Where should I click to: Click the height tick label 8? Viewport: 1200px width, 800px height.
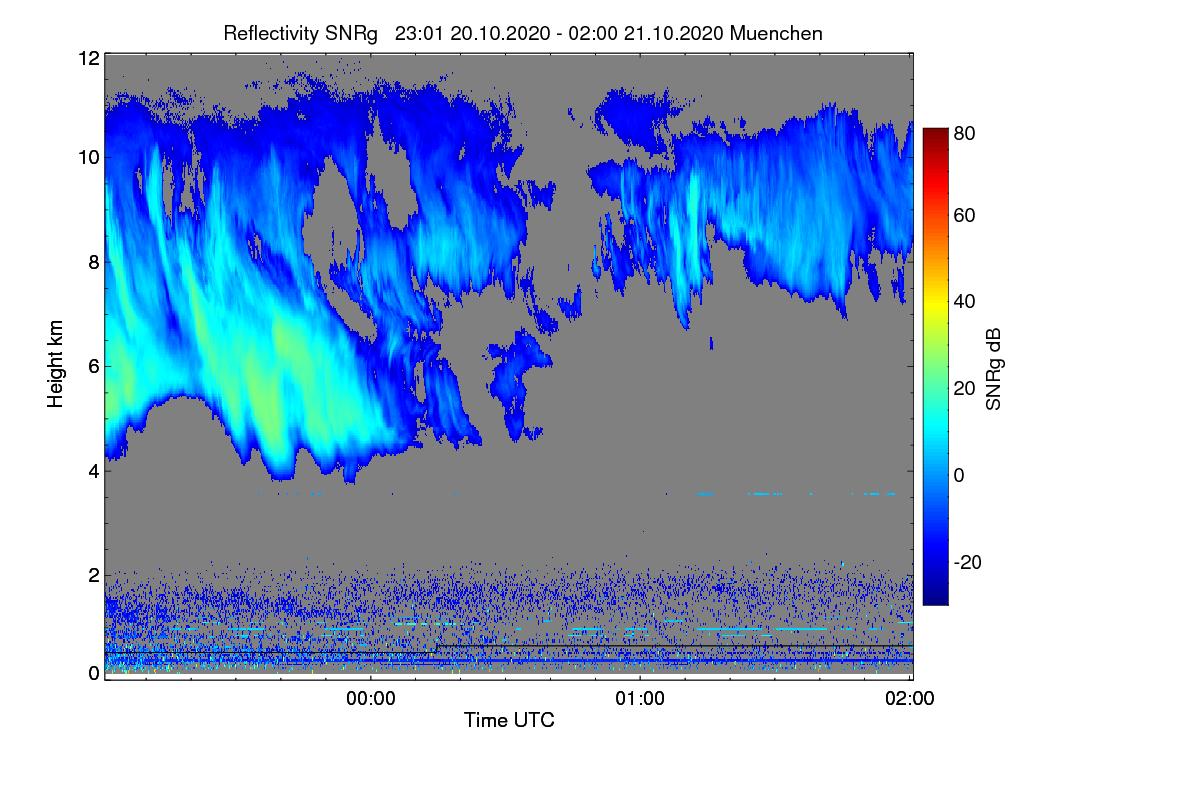93,262
